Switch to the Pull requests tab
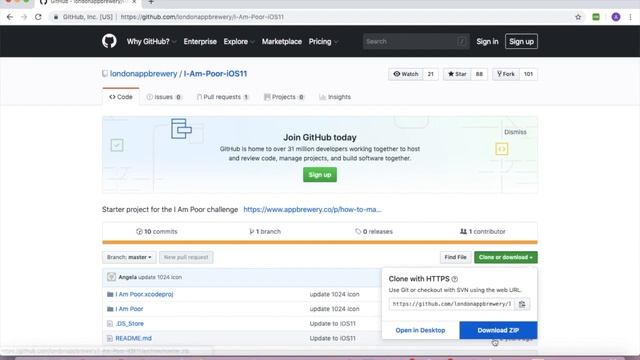640x360 pixels. (x=222, y=97)
